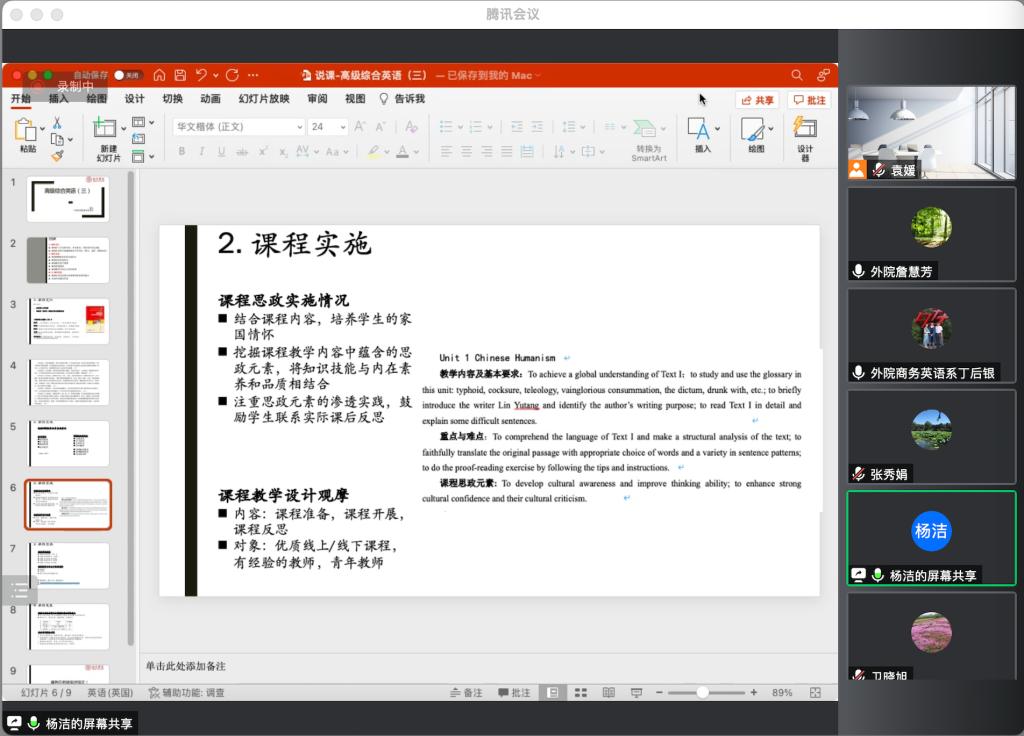1024x736 pixels.
Task: Open the 设计 ribbon tab
Action: (134, 99)
